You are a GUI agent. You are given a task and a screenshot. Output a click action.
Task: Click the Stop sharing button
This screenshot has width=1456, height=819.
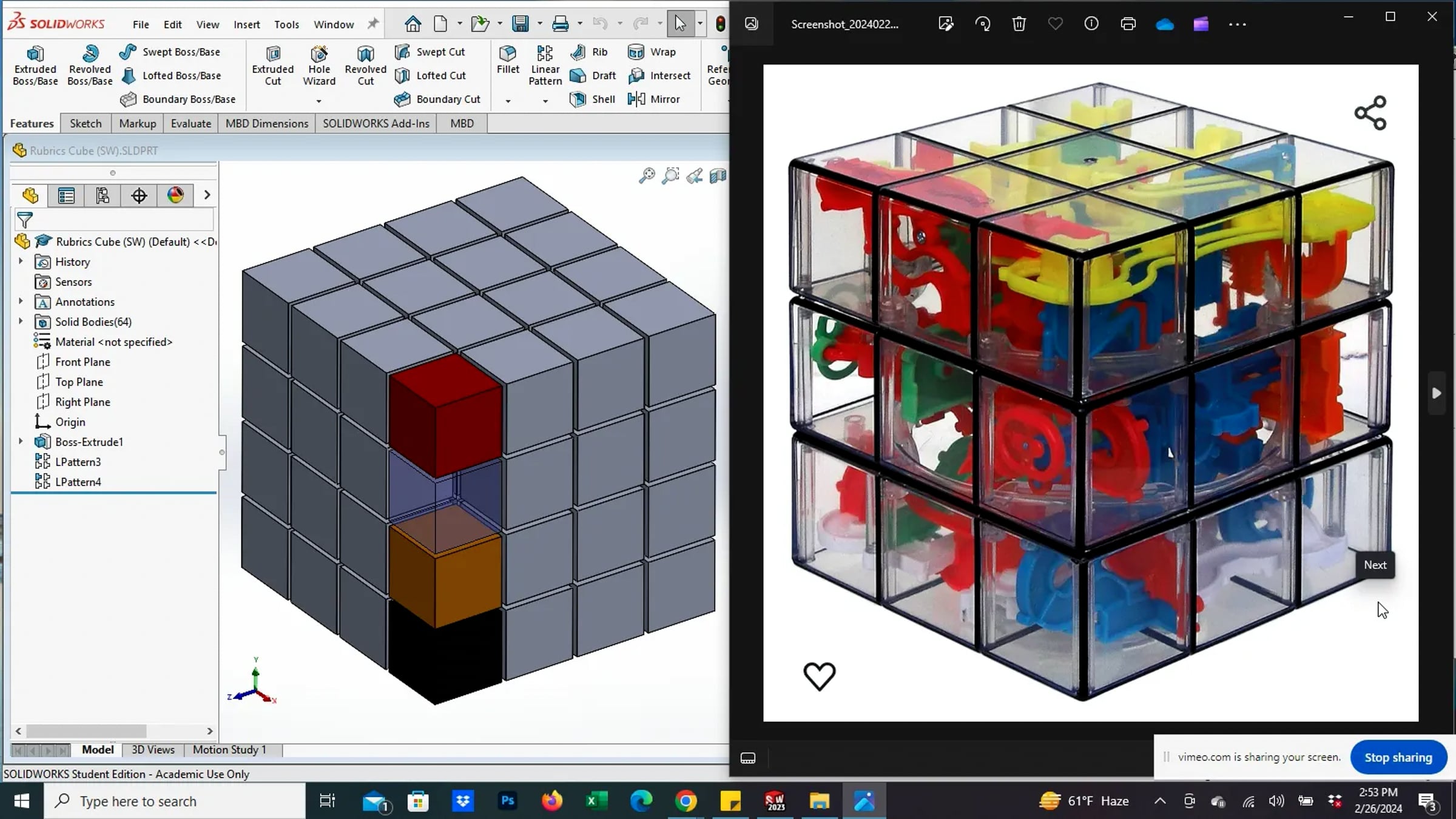click(1398, 757)
